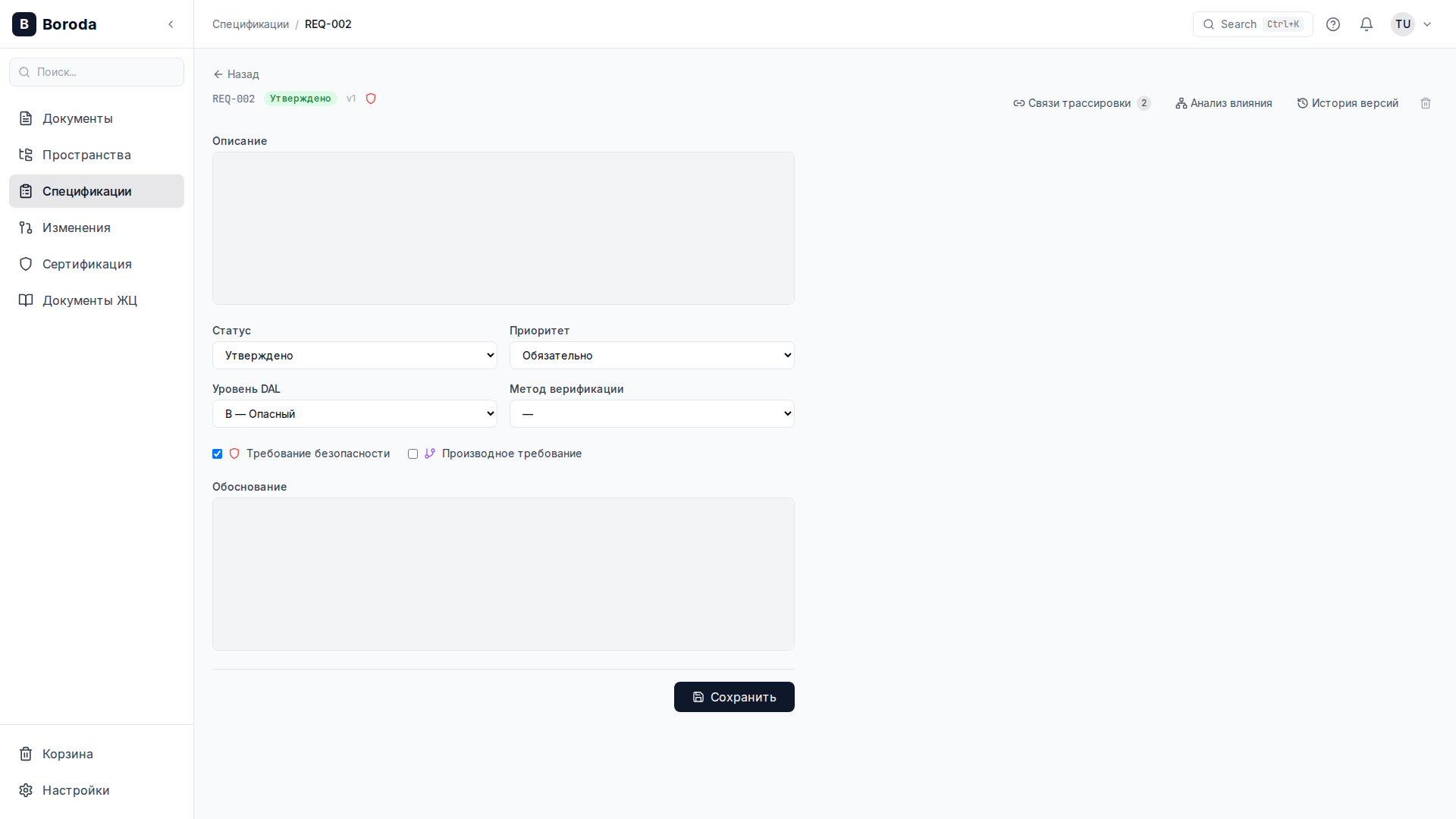Expand the Статус dropdown

pos(354,356)
